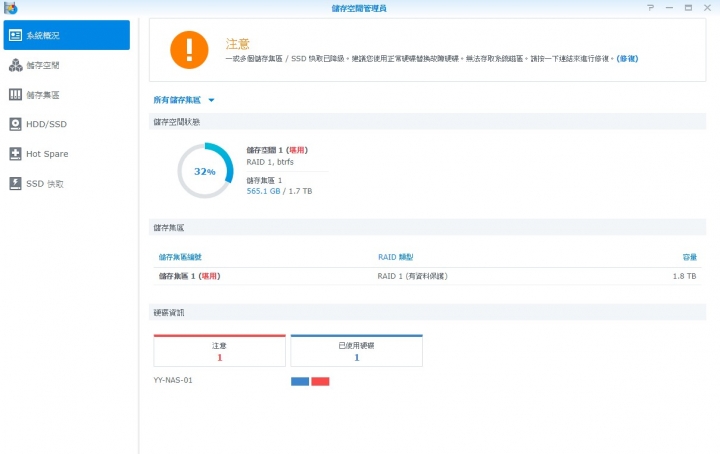The height and width of the screenshot is (454, 720).
Task: Open the SSD 快取 section
Action: pyautogui.click(x=67, y=184)
